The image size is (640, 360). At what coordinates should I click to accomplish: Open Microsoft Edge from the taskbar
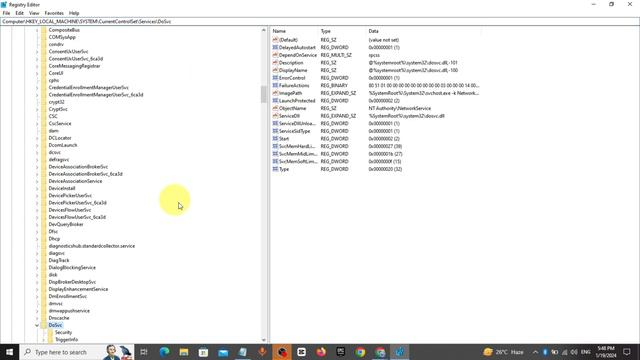click(x=164, y=352)
